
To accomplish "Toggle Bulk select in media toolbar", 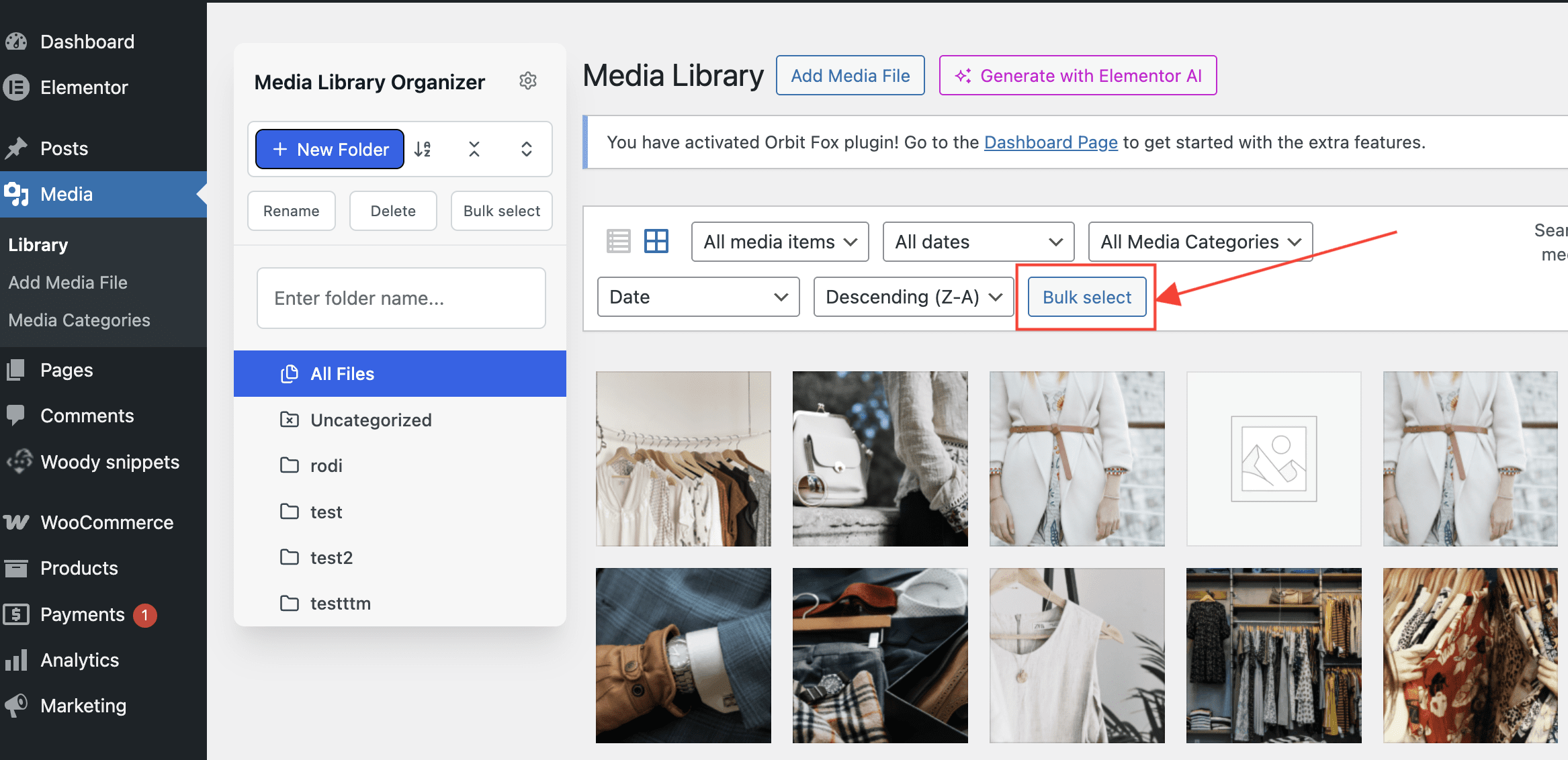I will point(1086,297).
